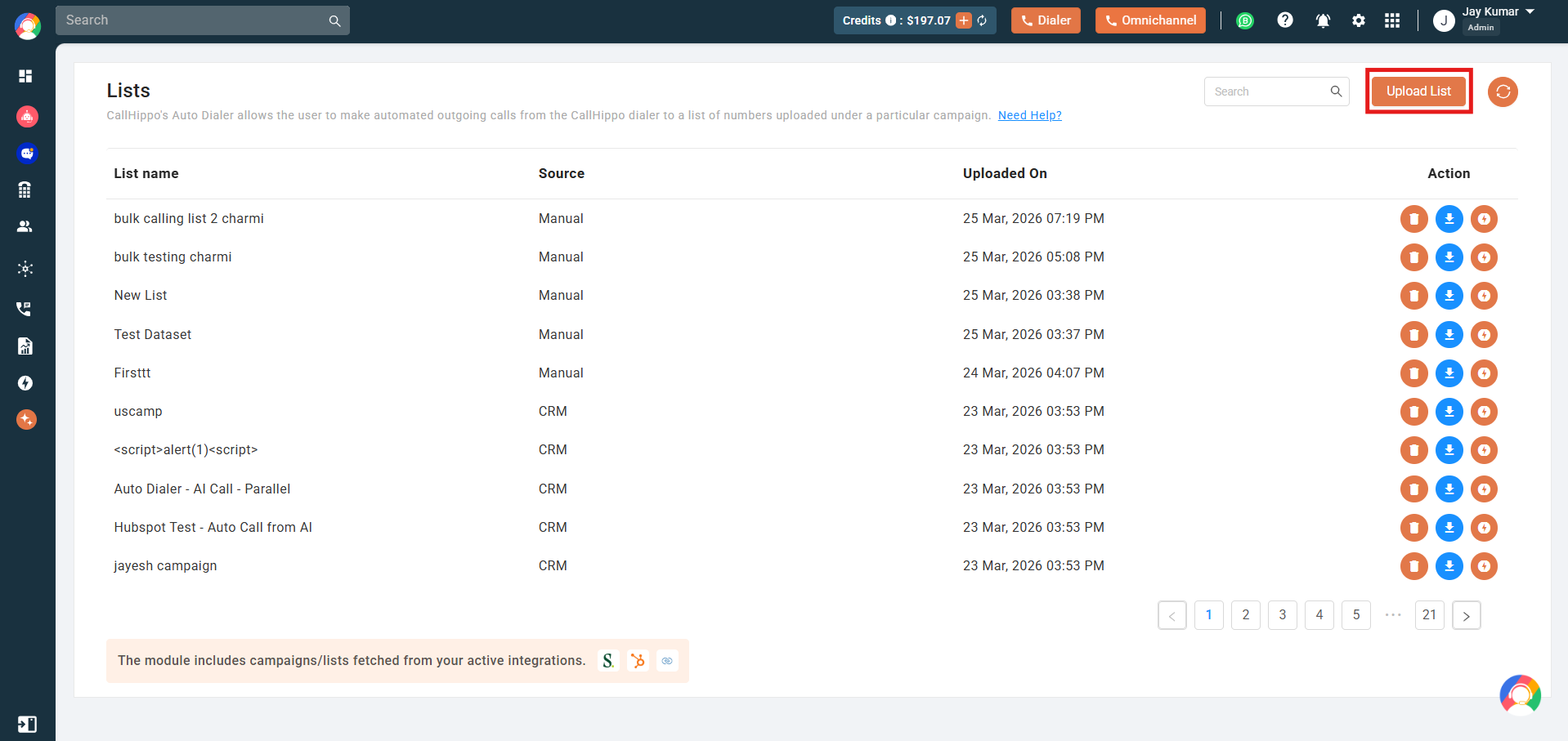The image size is (1568, 741).
Task: Click the '24 Mar, 2026 04:07 PM' date cell
Action: point(1033,373)
